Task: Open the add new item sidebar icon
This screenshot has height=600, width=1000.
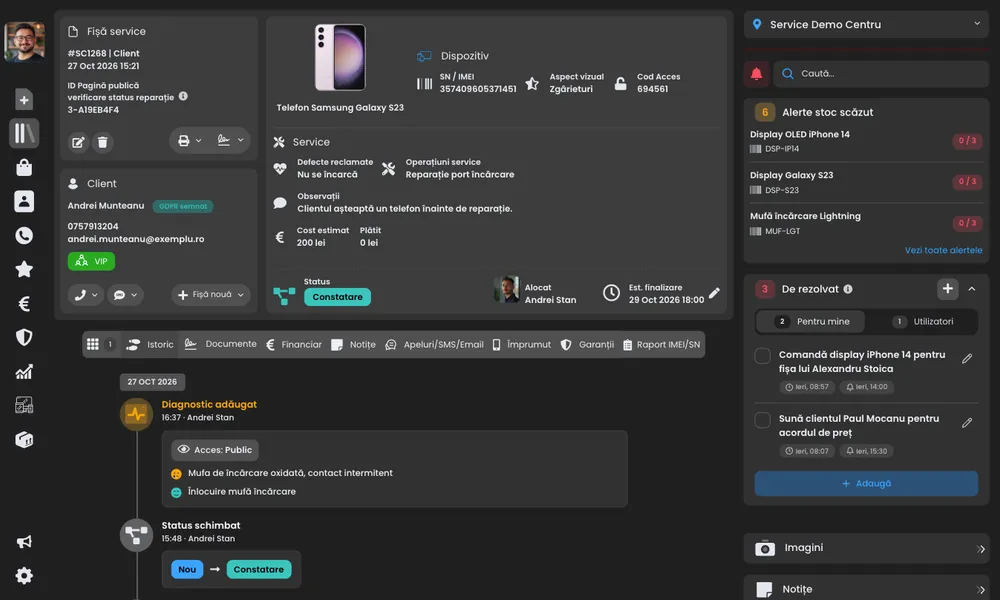Action: (24, 99)
